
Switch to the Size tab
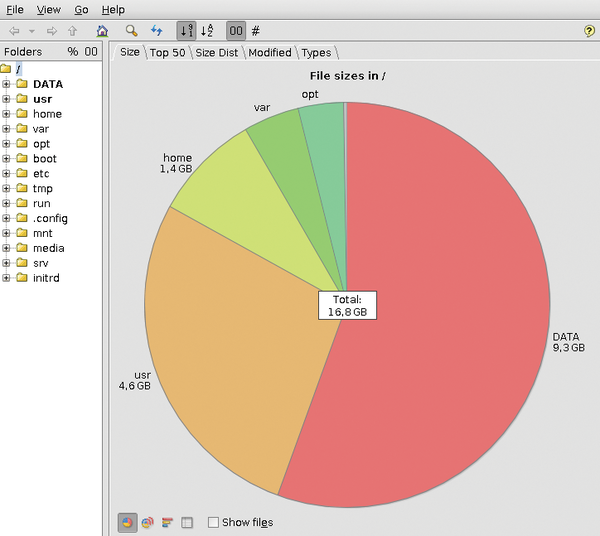130,52
